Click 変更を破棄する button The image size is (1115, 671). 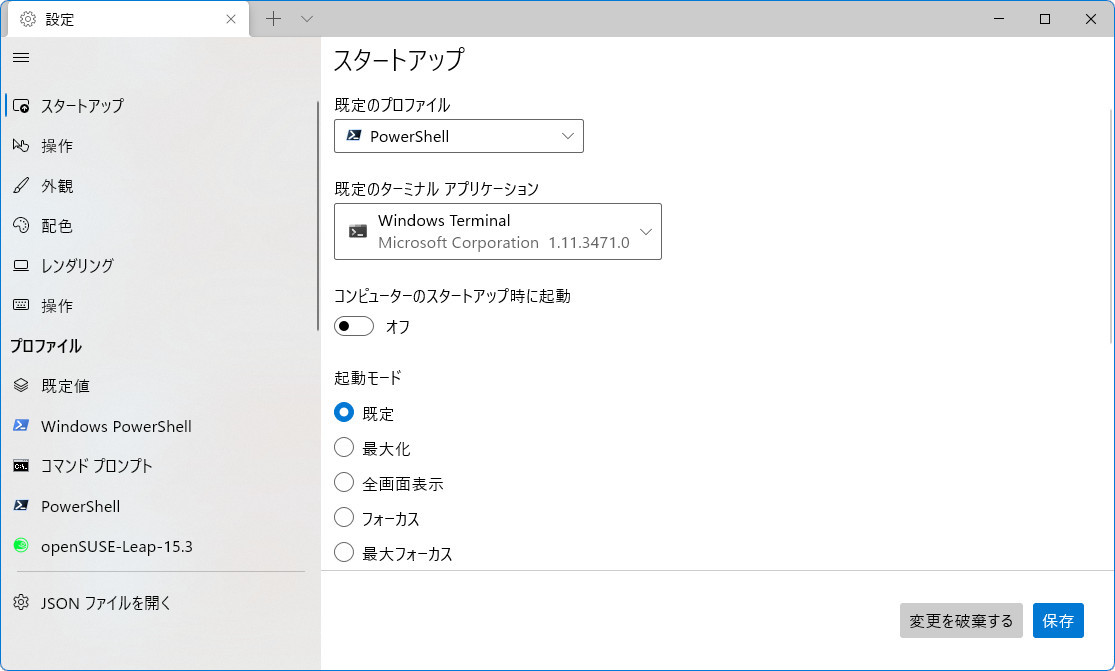pyautogui.click(x=961, y=621)
